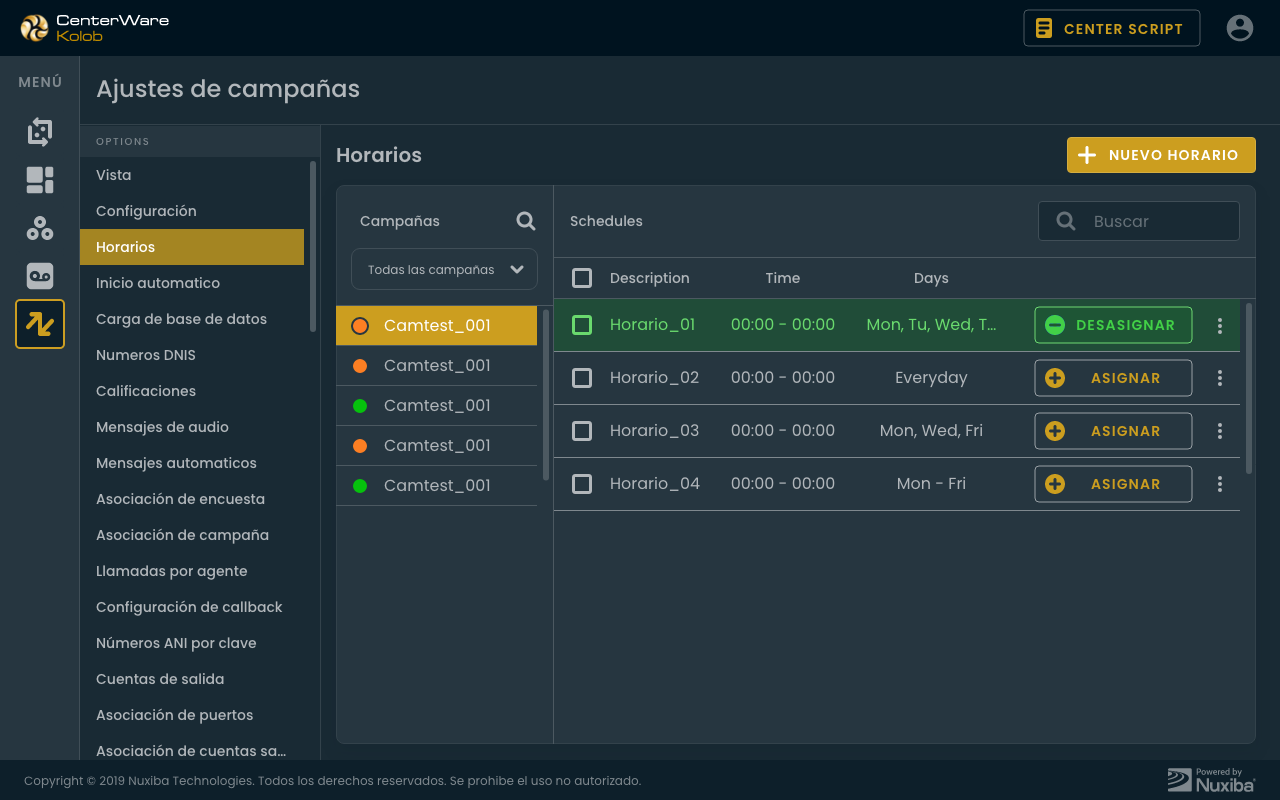1280x800 pixels.
Task: Open Mensajes automaticos option
Action: point(192,463)
